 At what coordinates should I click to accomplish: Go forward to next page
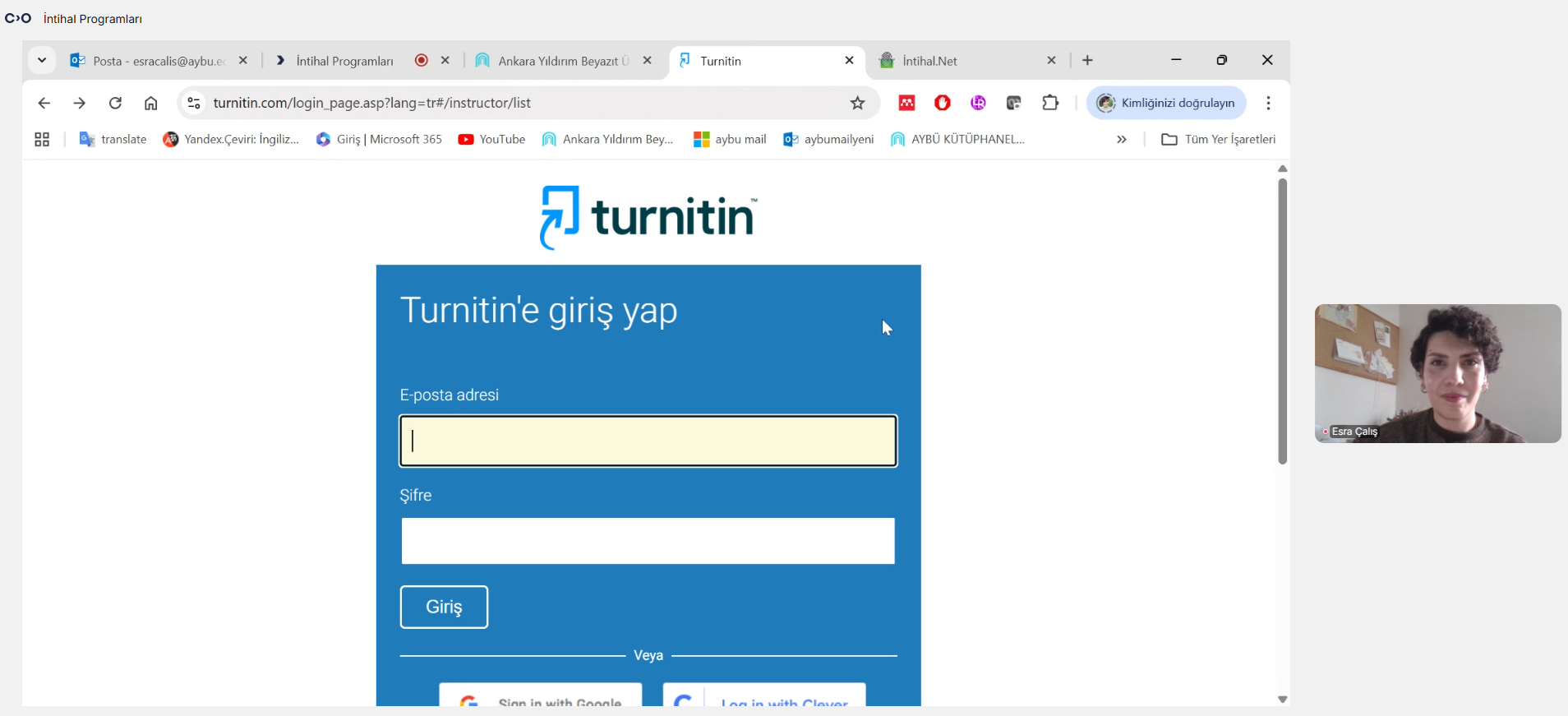point(80,103)
